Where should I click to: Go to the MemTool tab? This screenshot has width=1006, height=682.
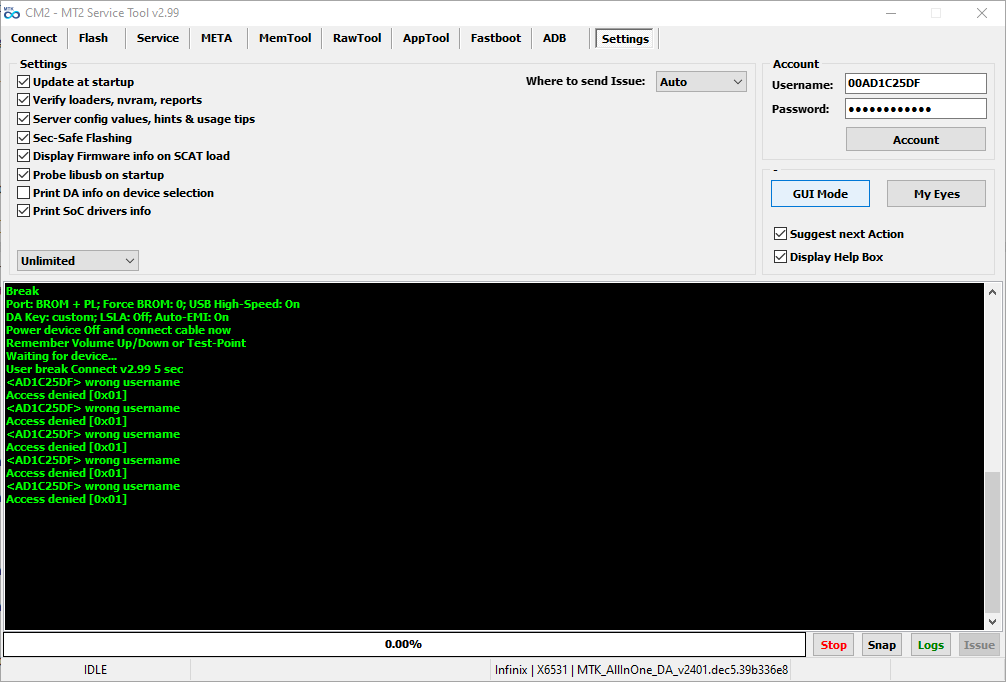coord(285,38)
